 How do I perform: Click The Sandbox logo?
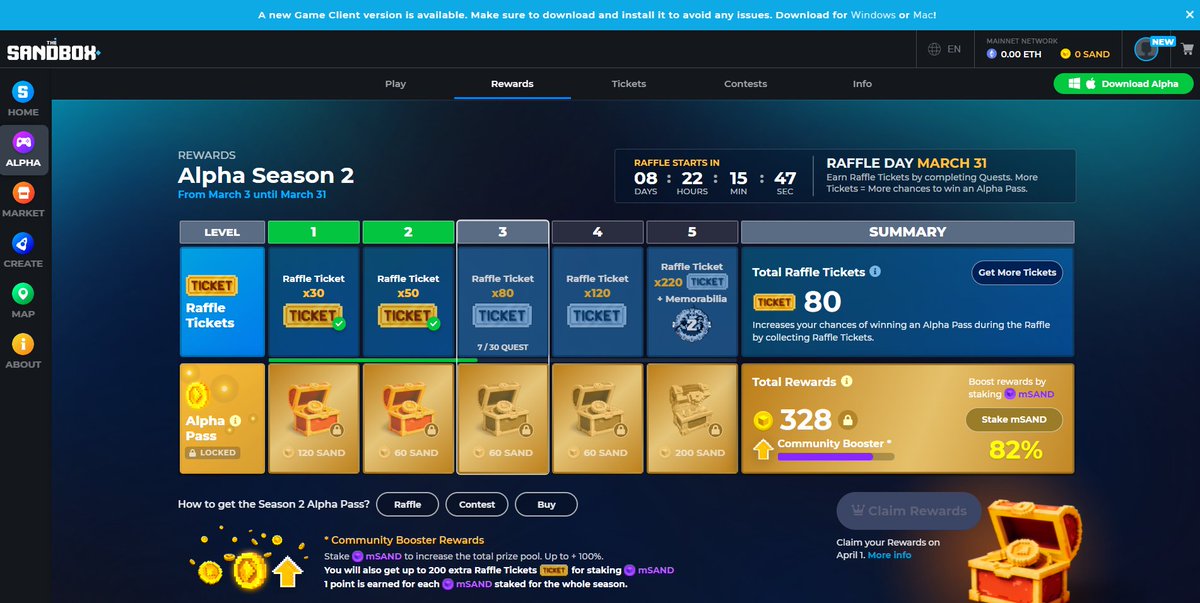coord(54,50)
